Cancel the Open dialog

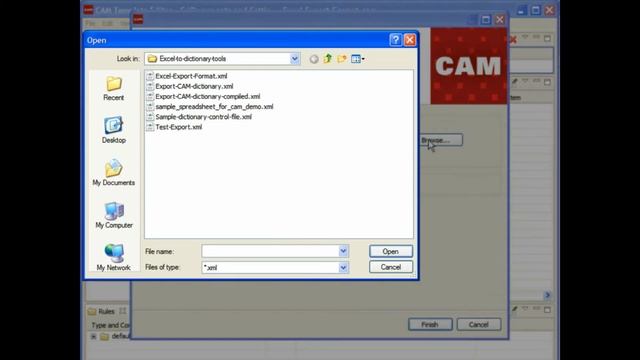[x=391, y=267]
